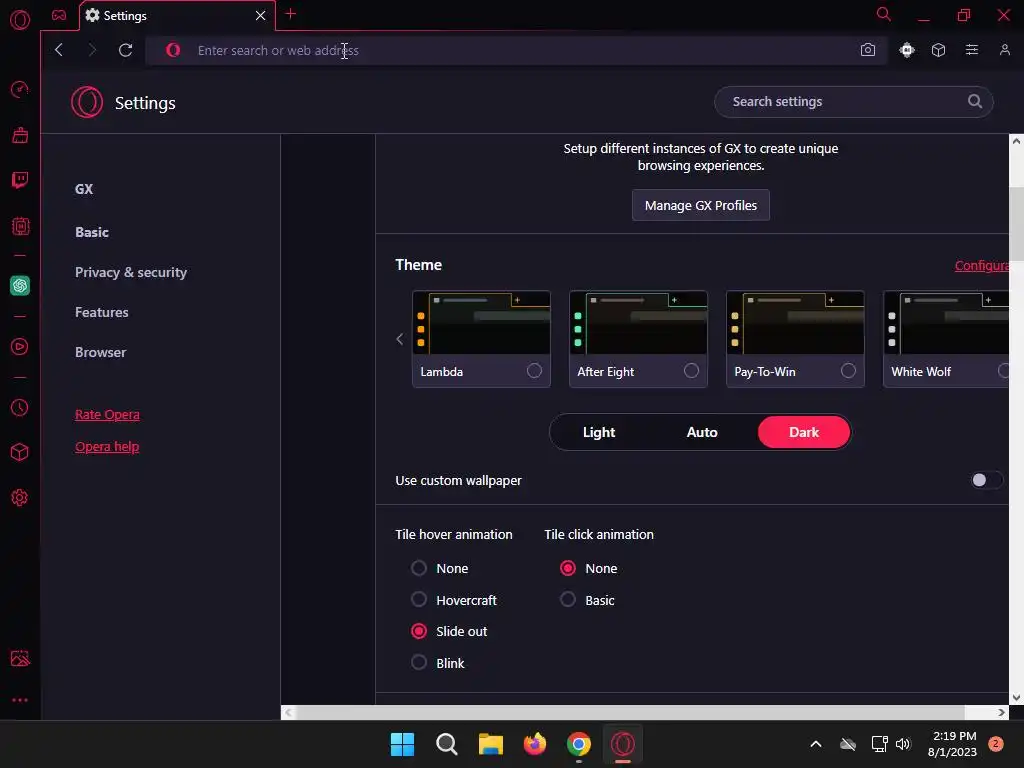Open GX Corner gamepad tab icon

[59, 15]
